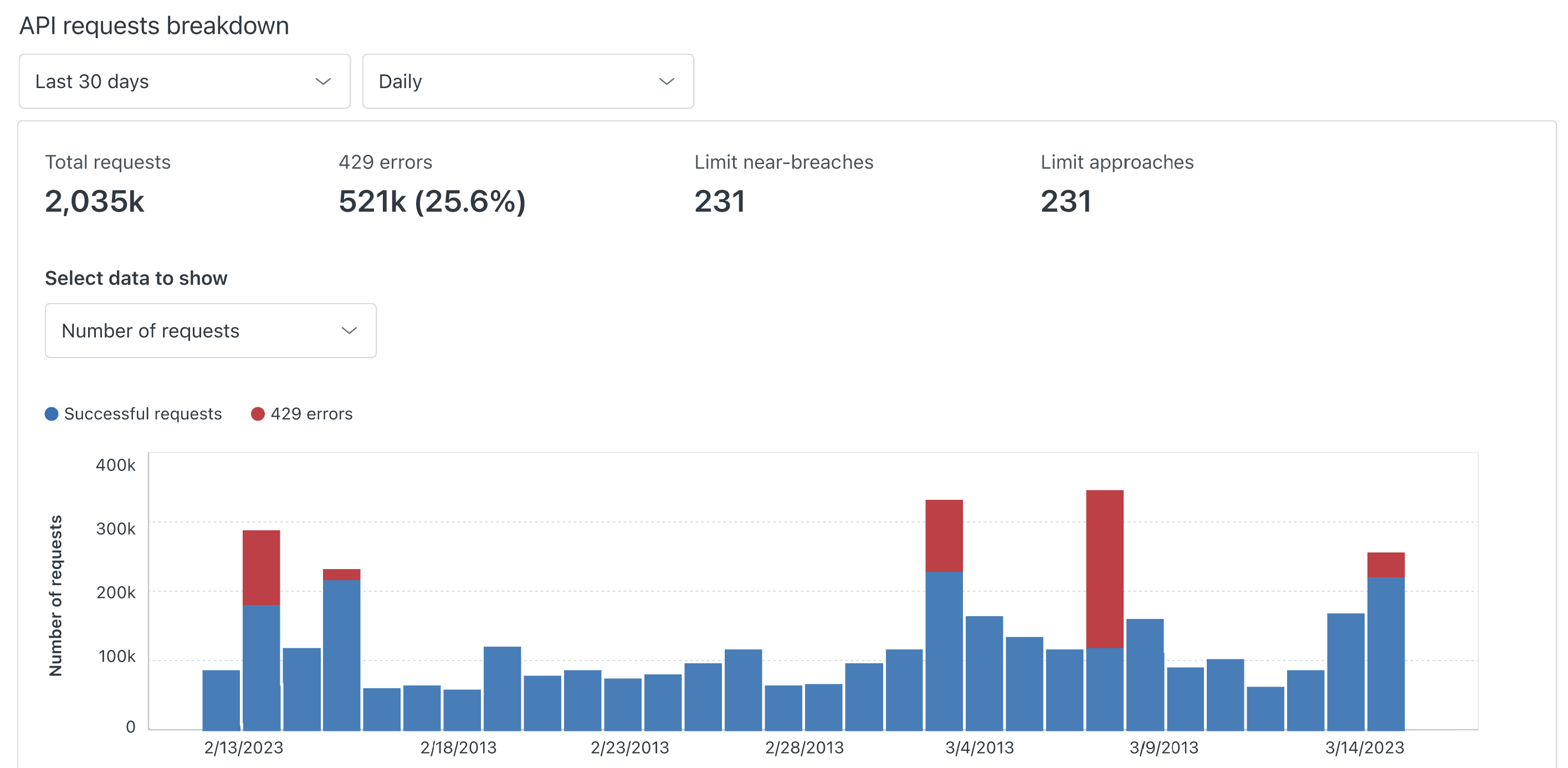Expand the Number of requests dropdown

click(211, 330)
